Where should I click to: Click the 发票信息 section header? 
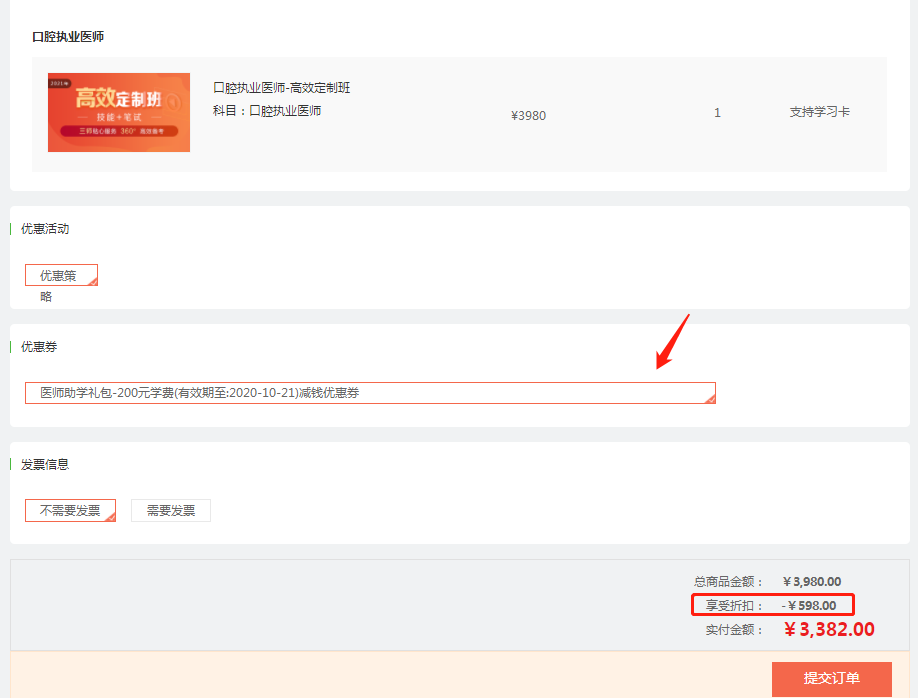tap(45, 465)
